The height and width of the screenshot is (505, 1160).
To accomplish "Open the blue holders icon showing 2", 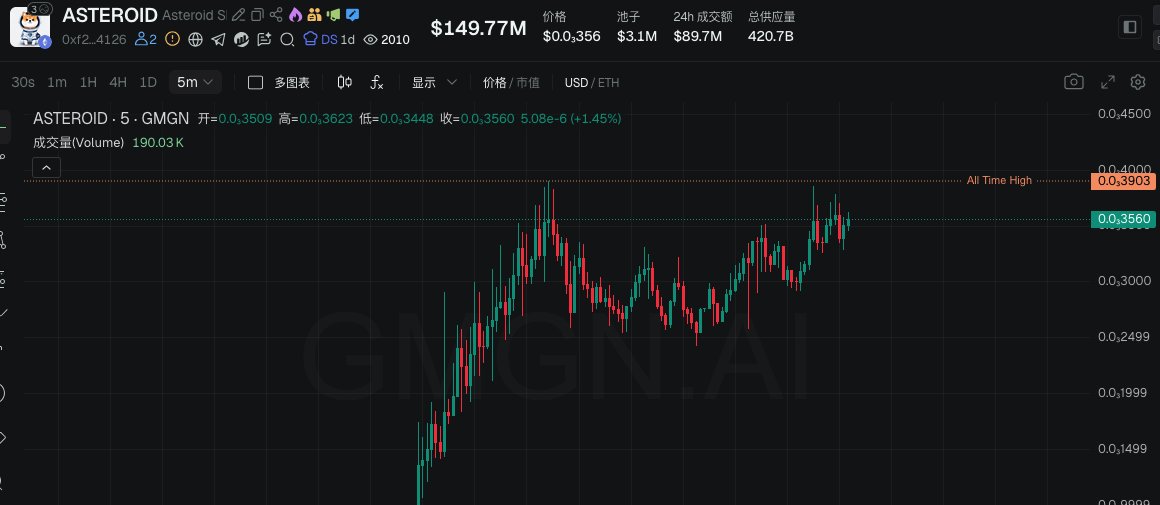I will click(146, 39).
